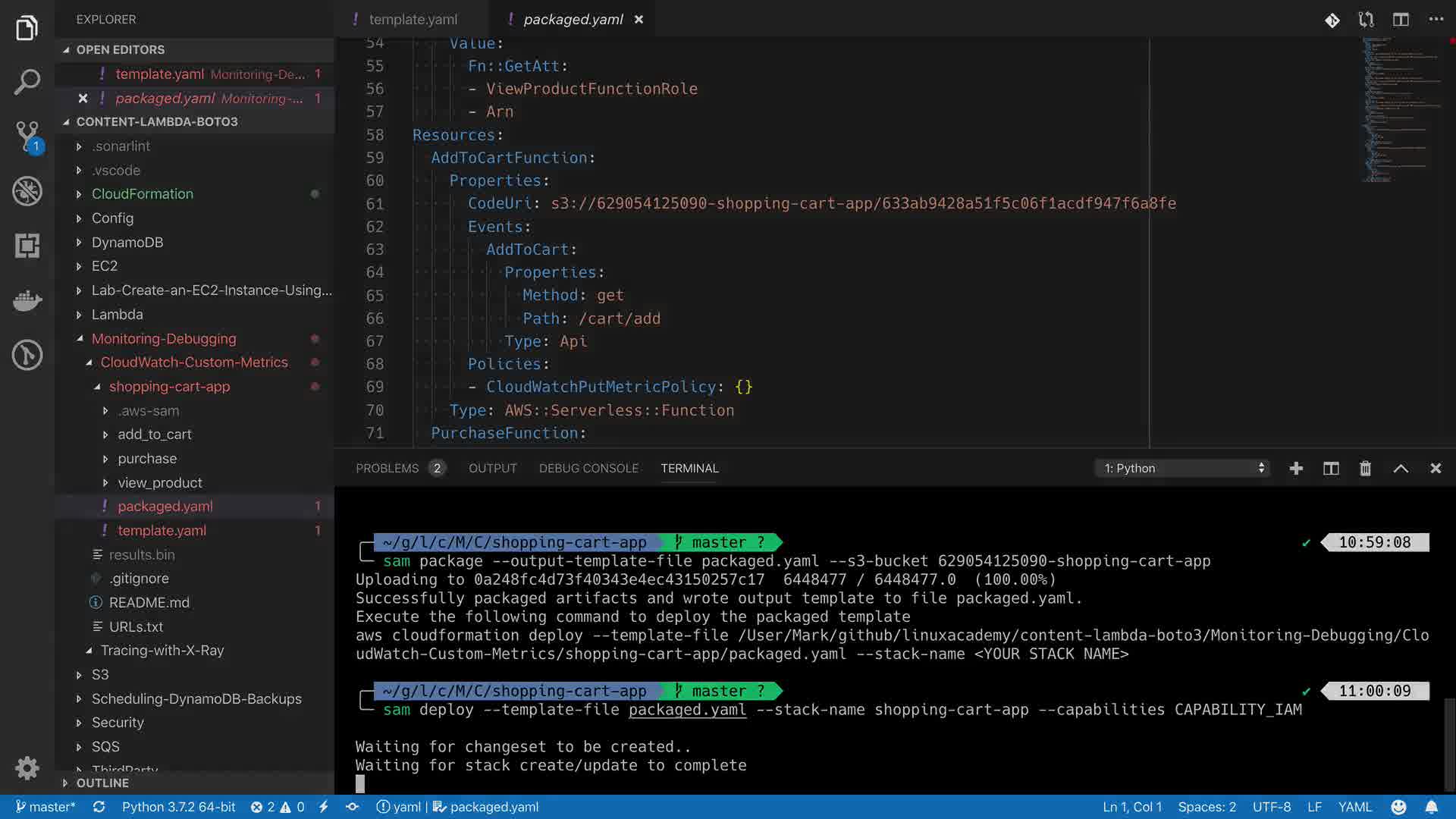
Task: Click the YAML language mode in status bar
Action: coord(1354,807)
